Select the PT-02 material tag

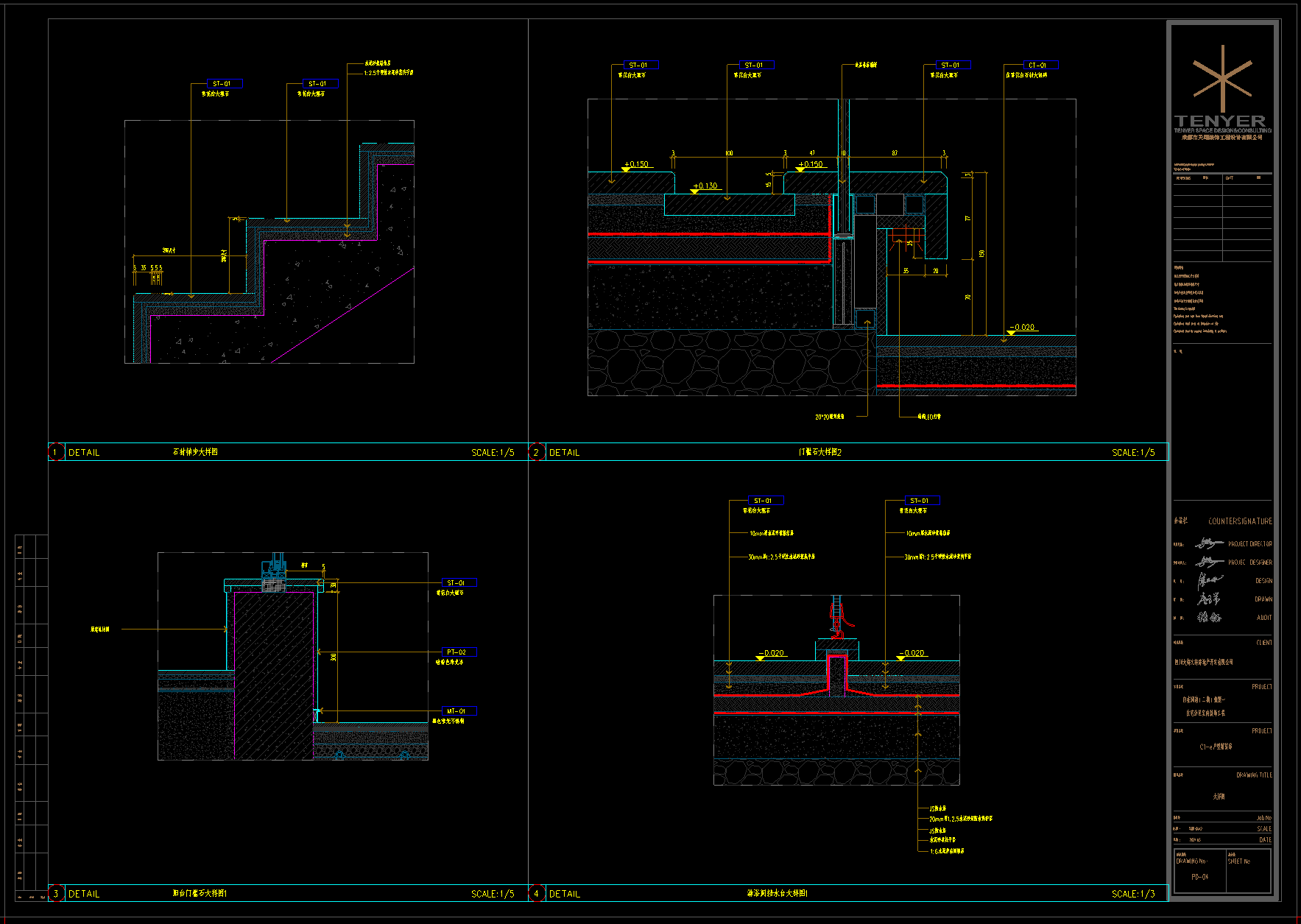pyautogui.click(x=459, y=652)
